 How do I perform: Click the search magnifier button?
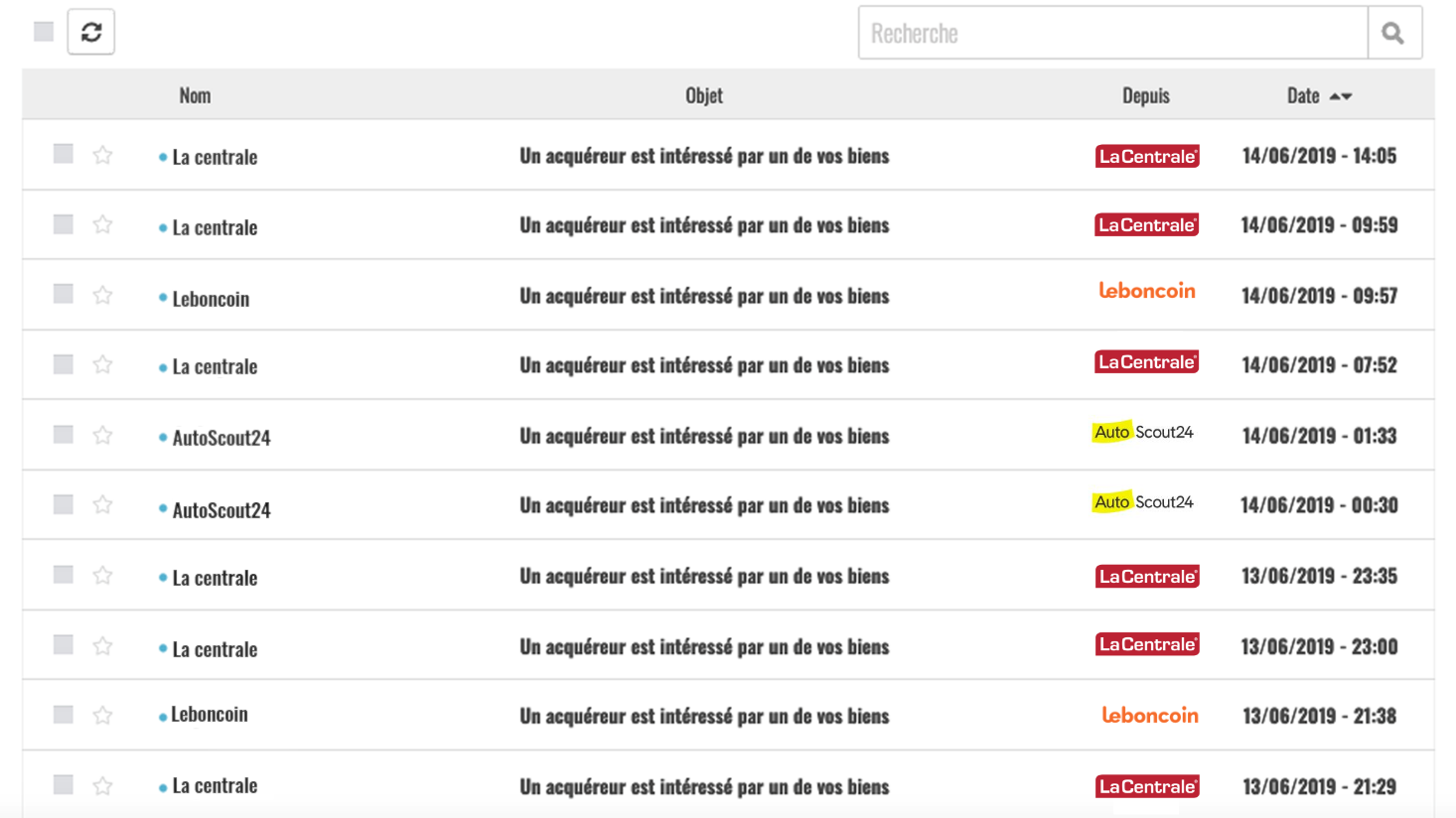pos(1394,33)
